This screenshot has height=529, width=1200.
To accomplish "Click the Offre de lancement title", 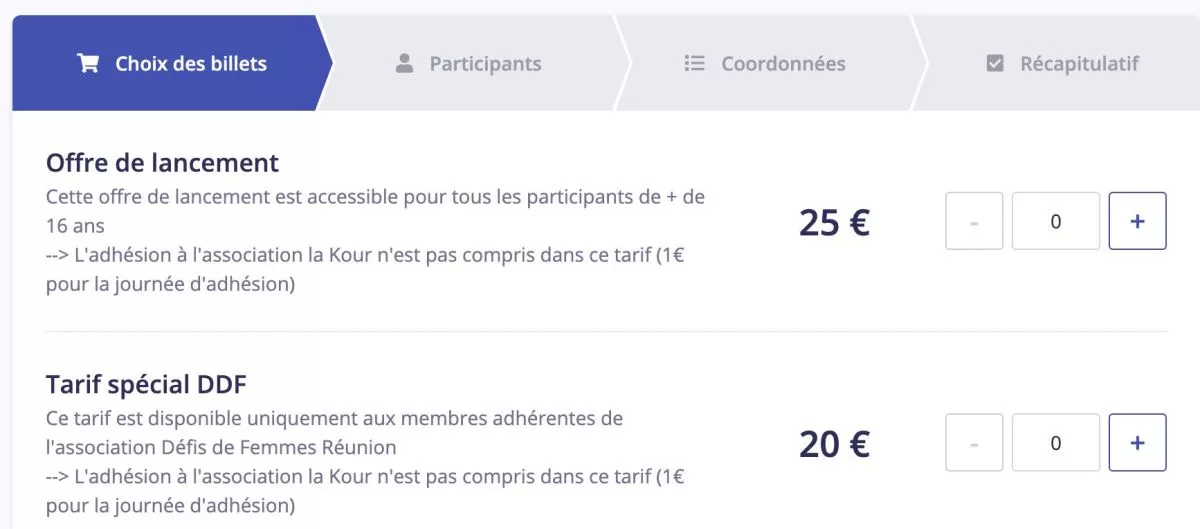I will tap(162, 163).
